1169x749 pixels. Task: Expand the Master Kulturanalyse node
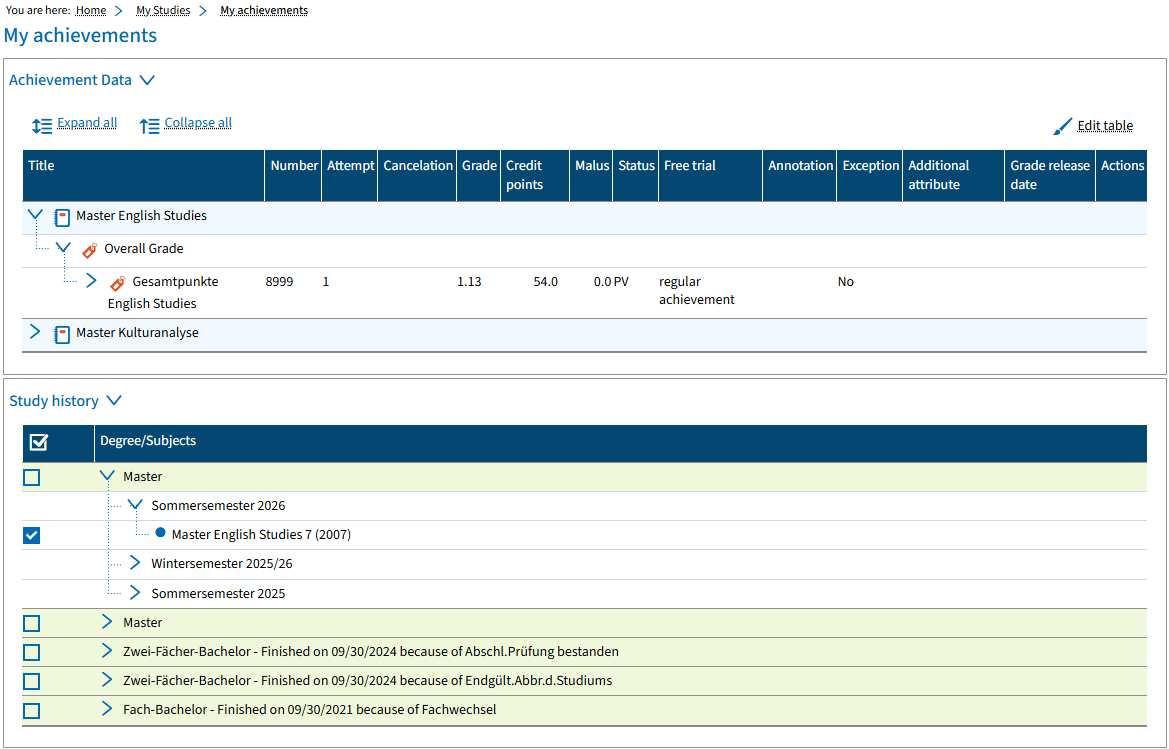pos(35,332)
